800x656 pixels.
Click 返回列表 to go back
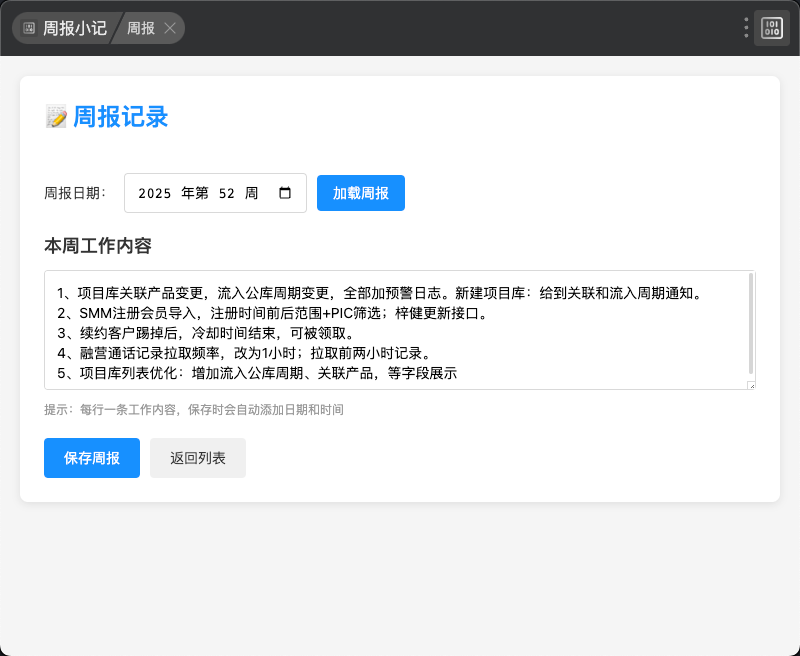[197, 458]
